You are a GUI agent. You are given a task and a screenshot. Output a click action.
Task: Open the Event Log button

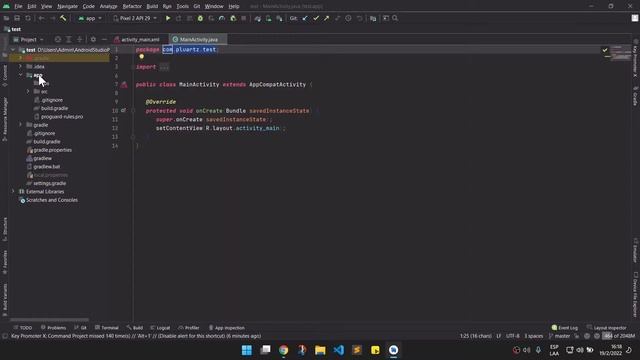coord(564,328)
